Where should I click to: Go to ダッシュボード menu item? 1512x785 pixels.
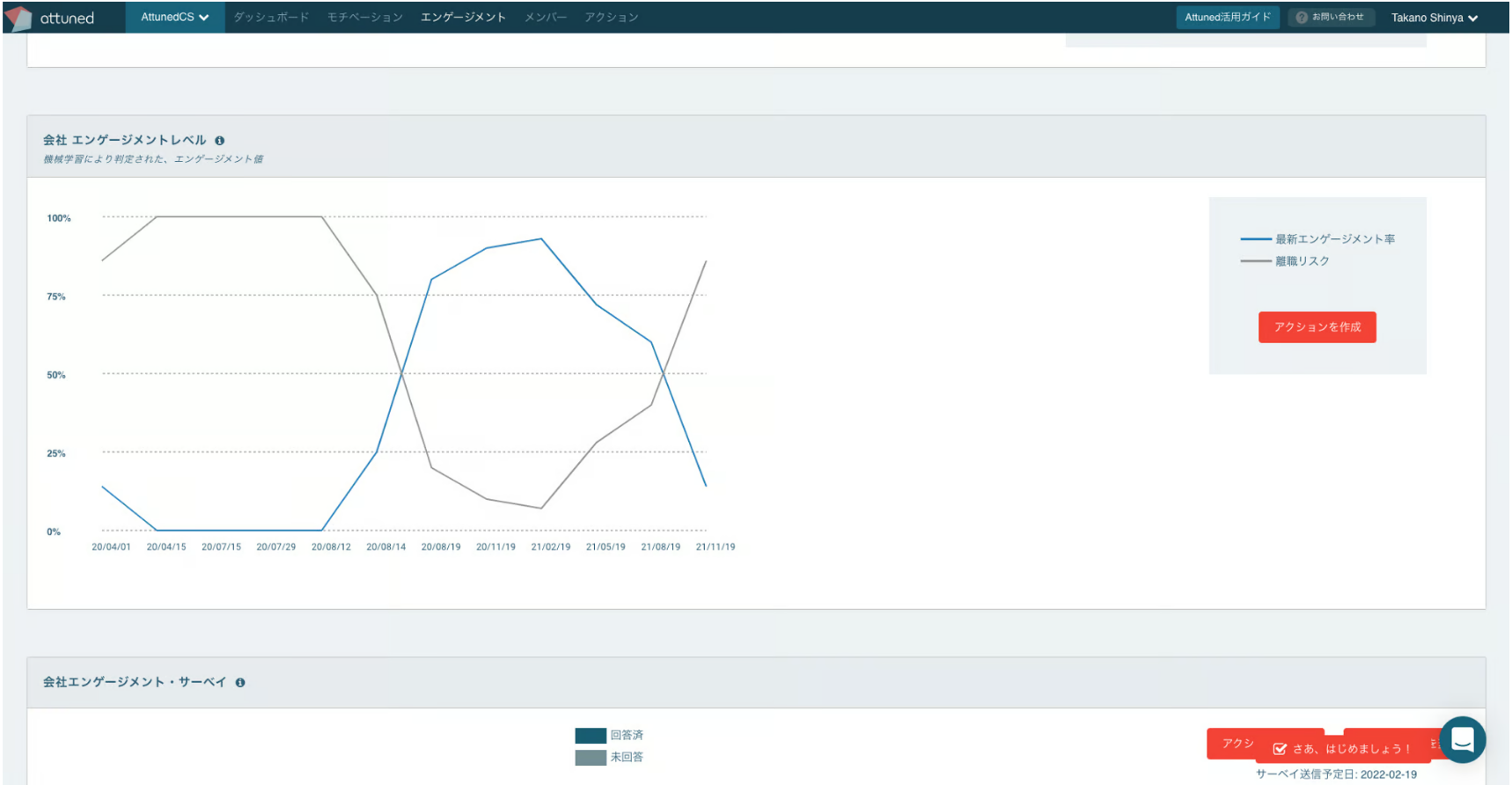(x=271, y=18)
